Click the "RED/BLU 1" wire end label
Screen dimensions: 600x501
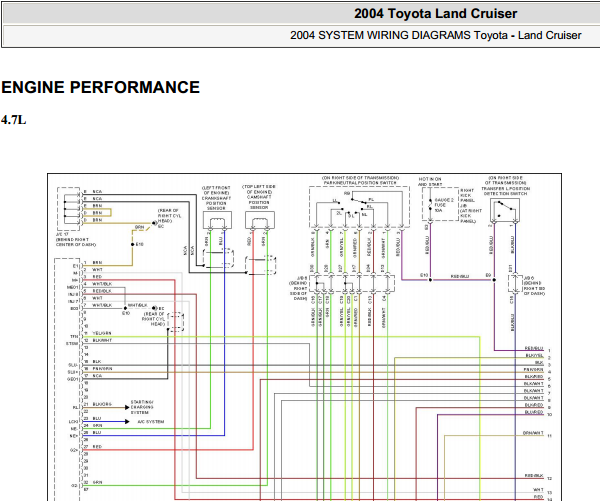tap(537, 349)
